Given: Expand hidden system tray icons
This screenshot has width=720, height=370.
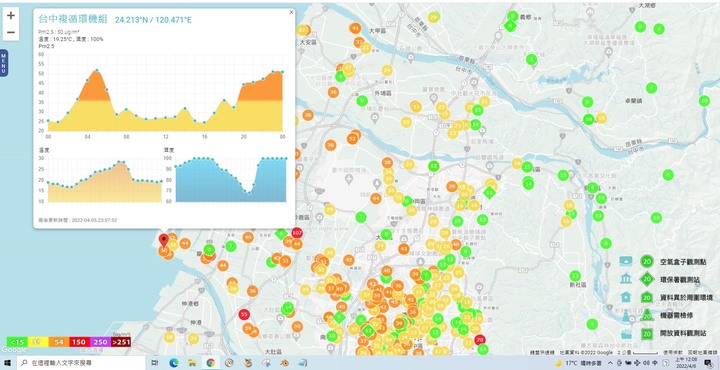Looking at the screenshot, I should tap(610, 363).
